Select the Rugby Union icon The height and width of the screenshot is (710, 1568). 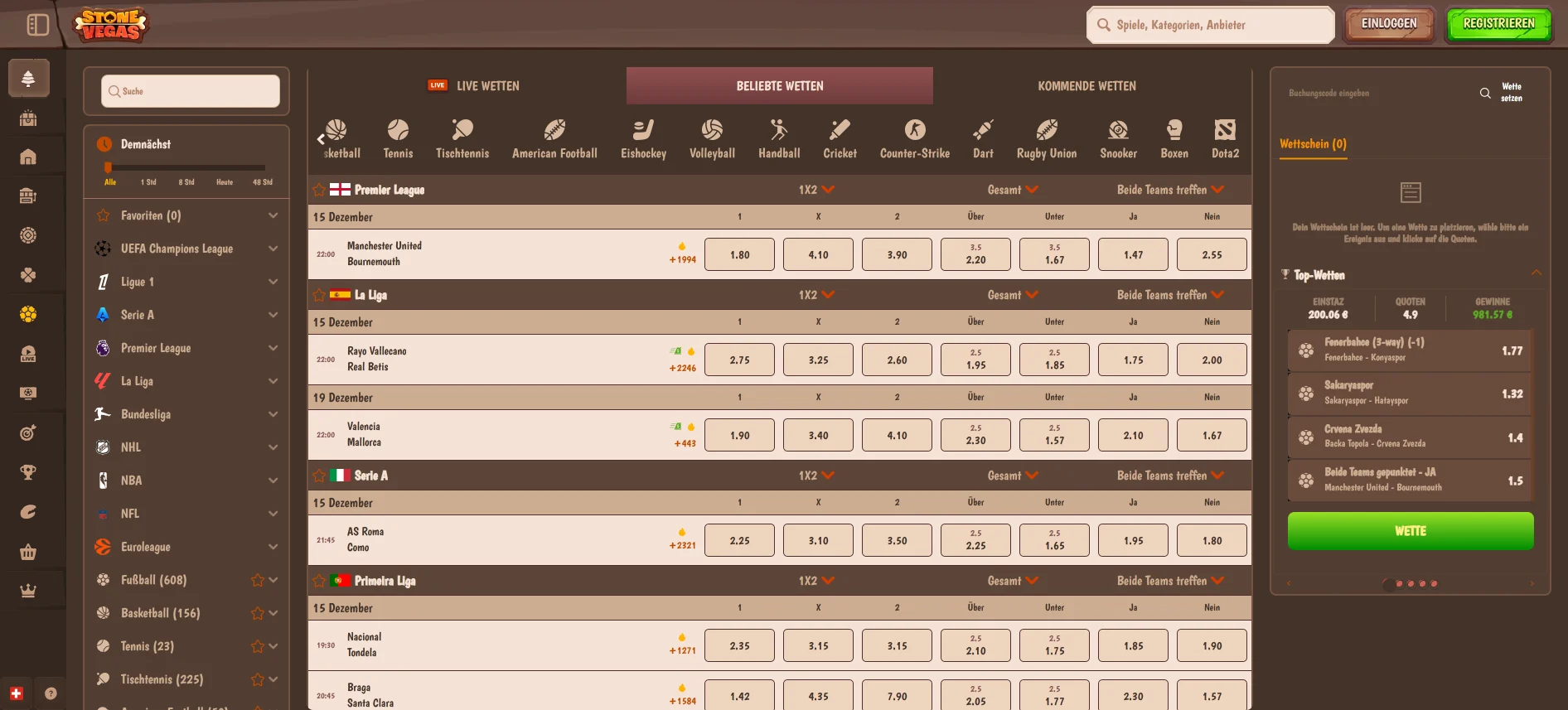pos(1047,138)
